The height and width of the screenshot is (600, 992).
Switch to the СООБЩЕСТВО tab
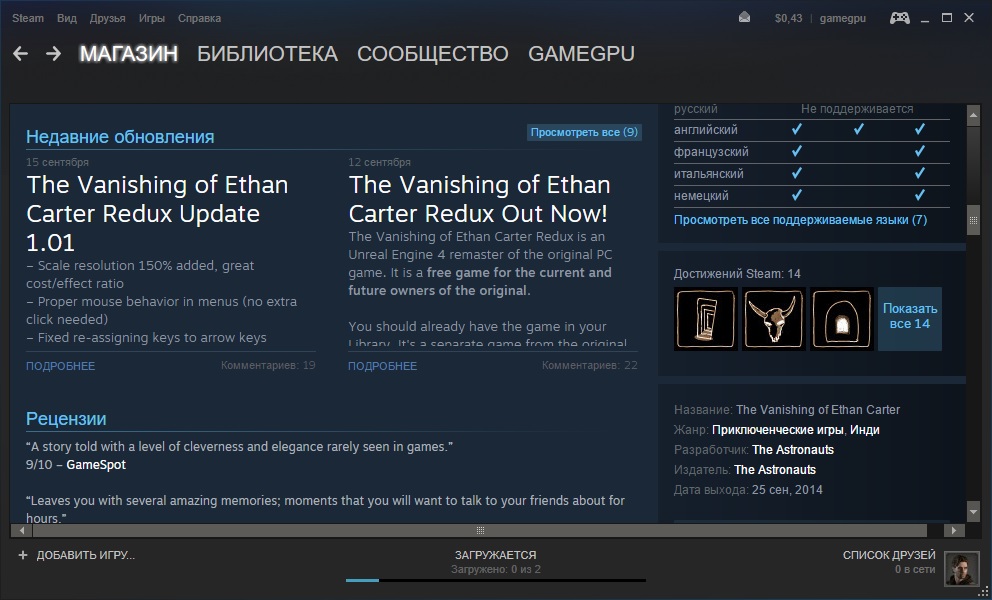(433, 54)
